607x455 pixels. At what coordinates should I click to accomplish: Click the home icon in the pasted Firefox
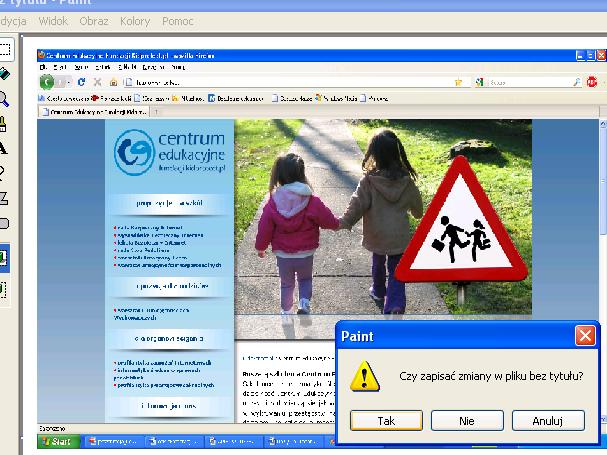click(113, 82)
